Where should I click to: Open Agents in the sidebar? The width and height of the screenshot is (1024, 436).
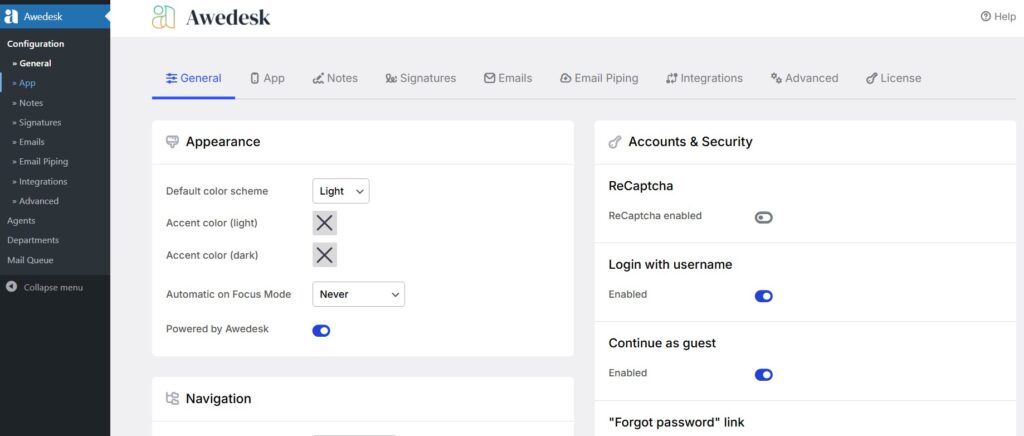[x=21, y=220]
